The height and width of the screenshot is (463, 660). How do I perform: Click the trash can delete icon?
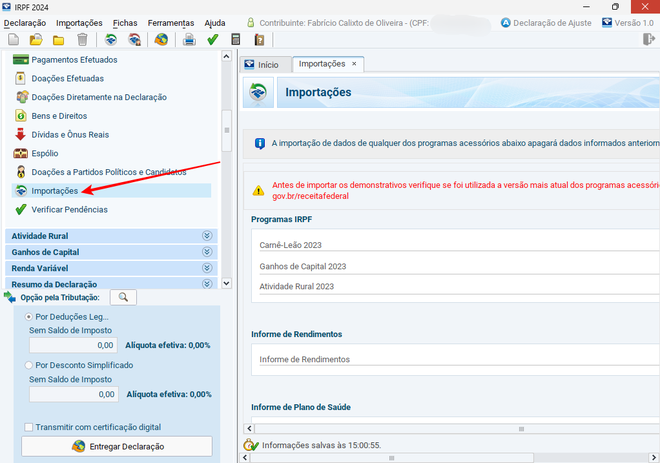[x=82, y=40]
